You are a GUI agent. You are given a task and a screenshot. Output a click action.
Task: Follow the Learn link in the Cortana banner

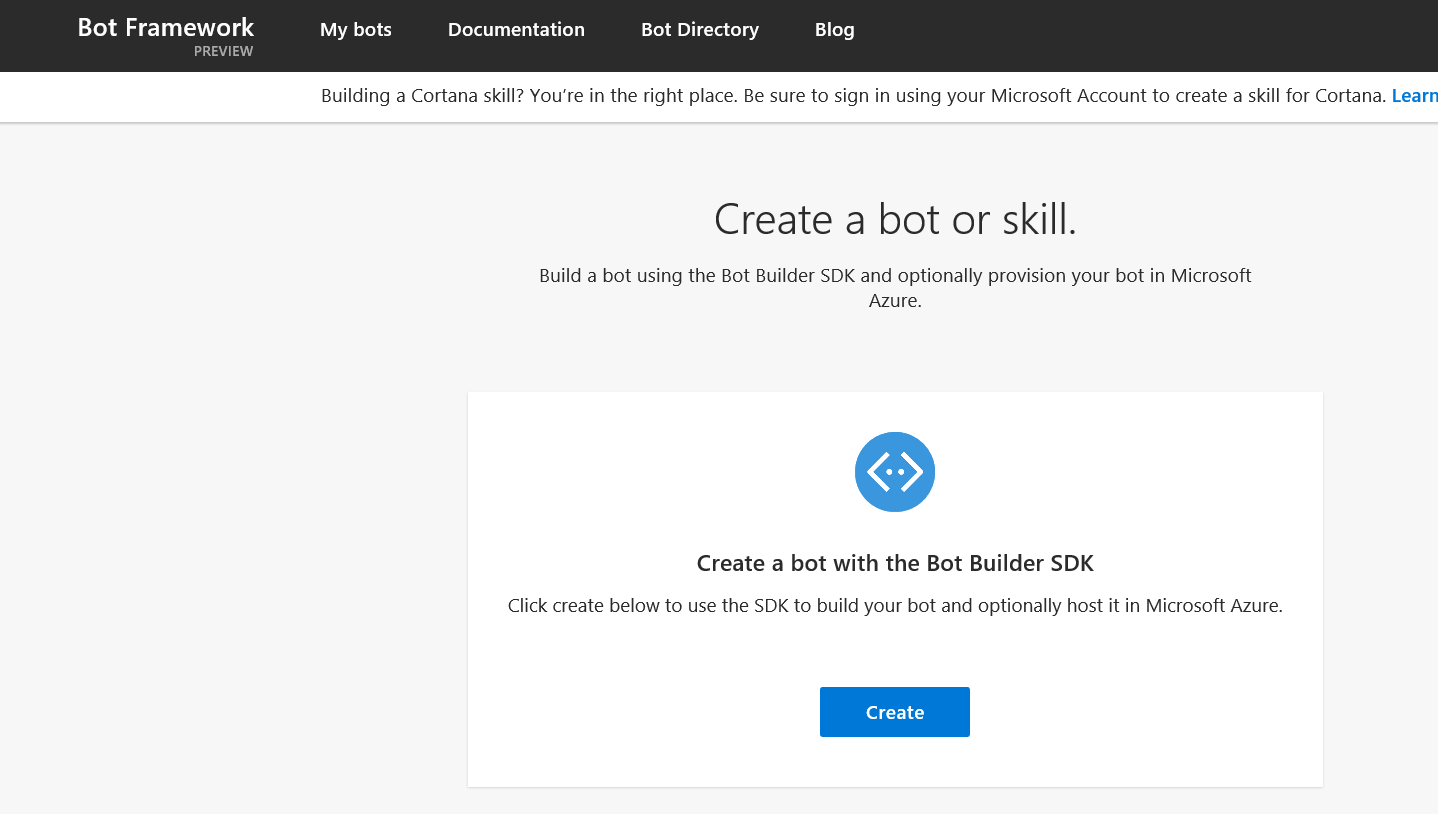[x=1415, y=95]
